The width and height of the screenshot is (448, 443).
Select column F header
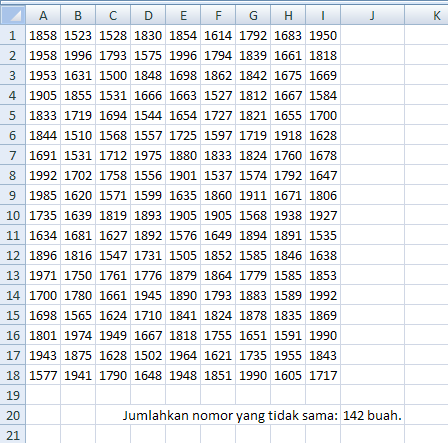(218, 15)
